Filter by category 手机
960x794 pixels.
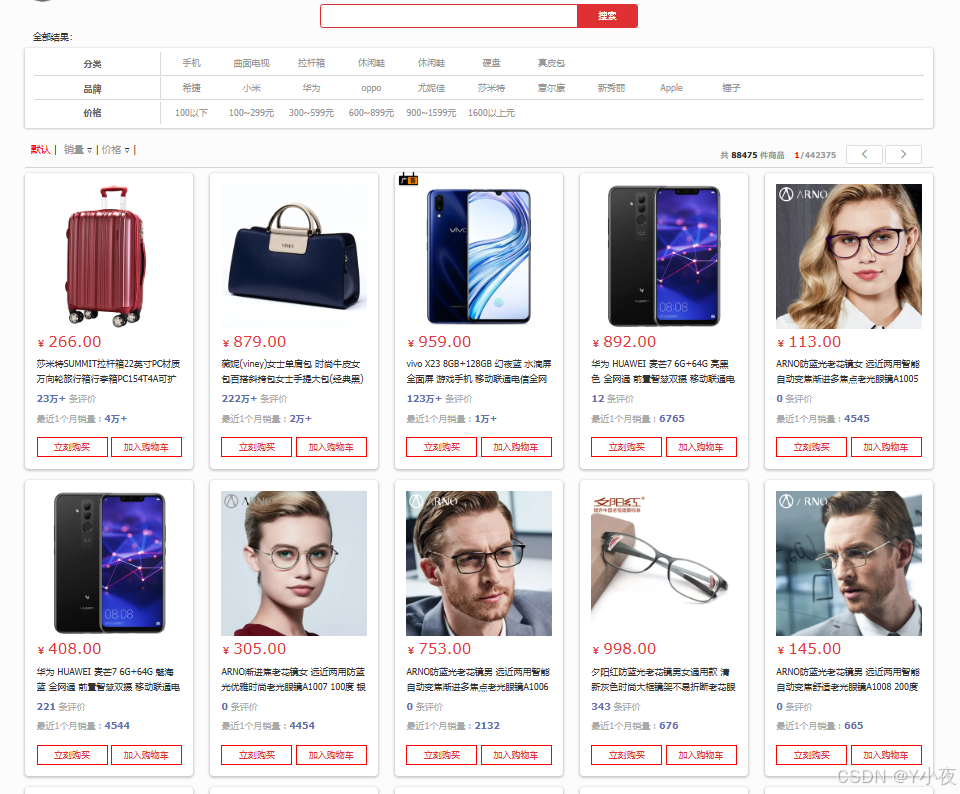(x=191, y=63)
